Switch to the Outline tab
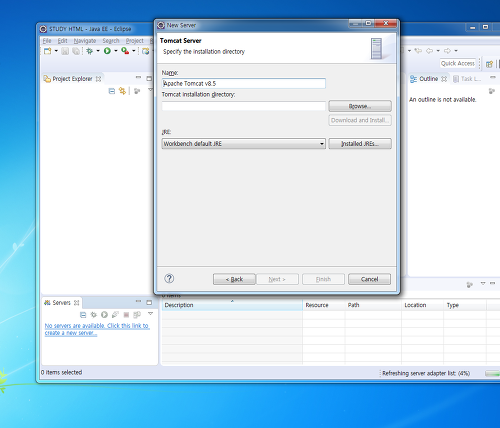Screen dimensions: 500x428 (428, 79)
